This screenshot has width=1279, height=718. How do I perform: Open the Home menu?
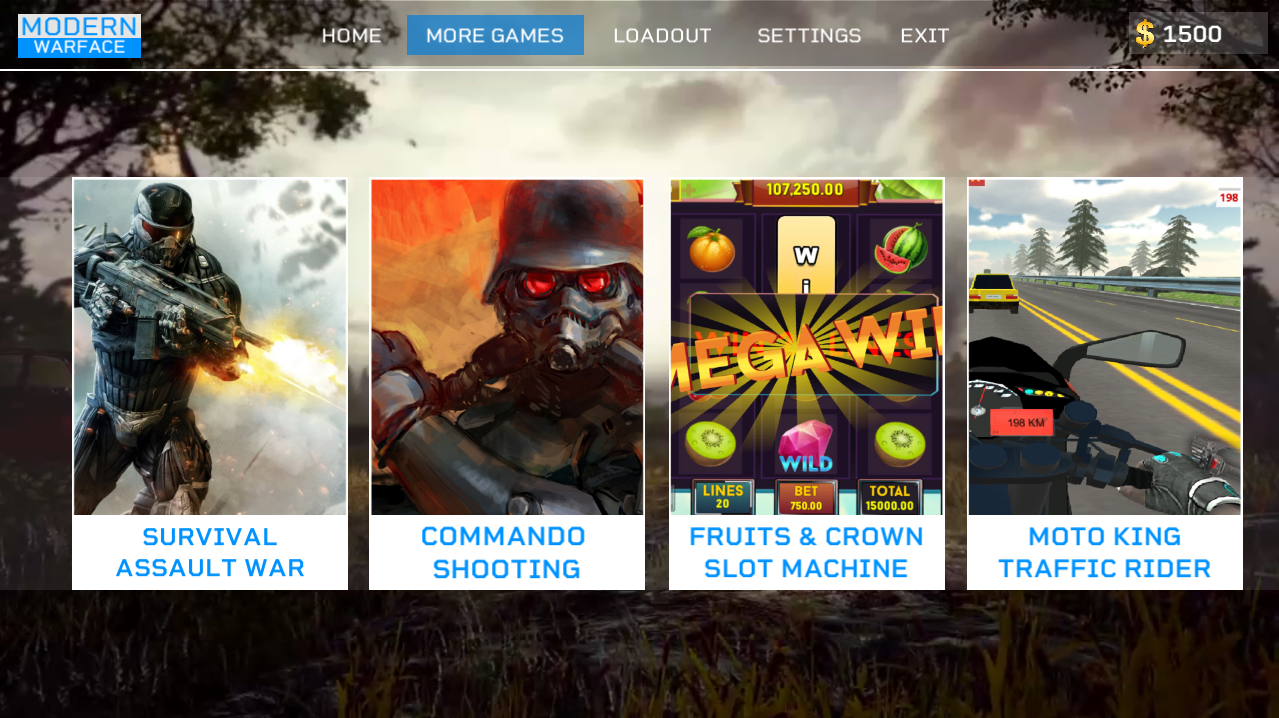pos(351,36)
